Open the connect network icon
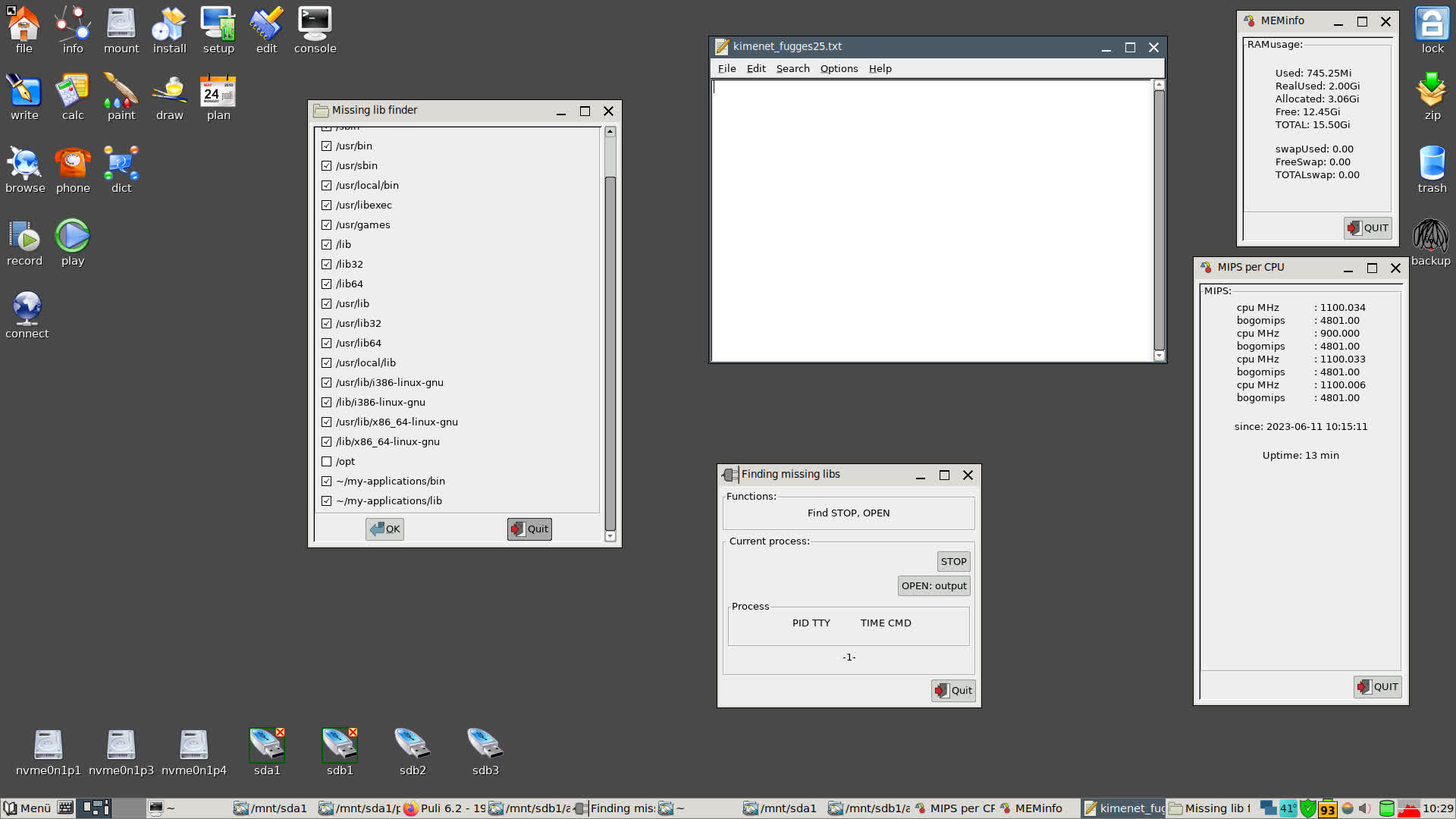The height and width of the screenshot is (819, 1456). pos(27,315)
